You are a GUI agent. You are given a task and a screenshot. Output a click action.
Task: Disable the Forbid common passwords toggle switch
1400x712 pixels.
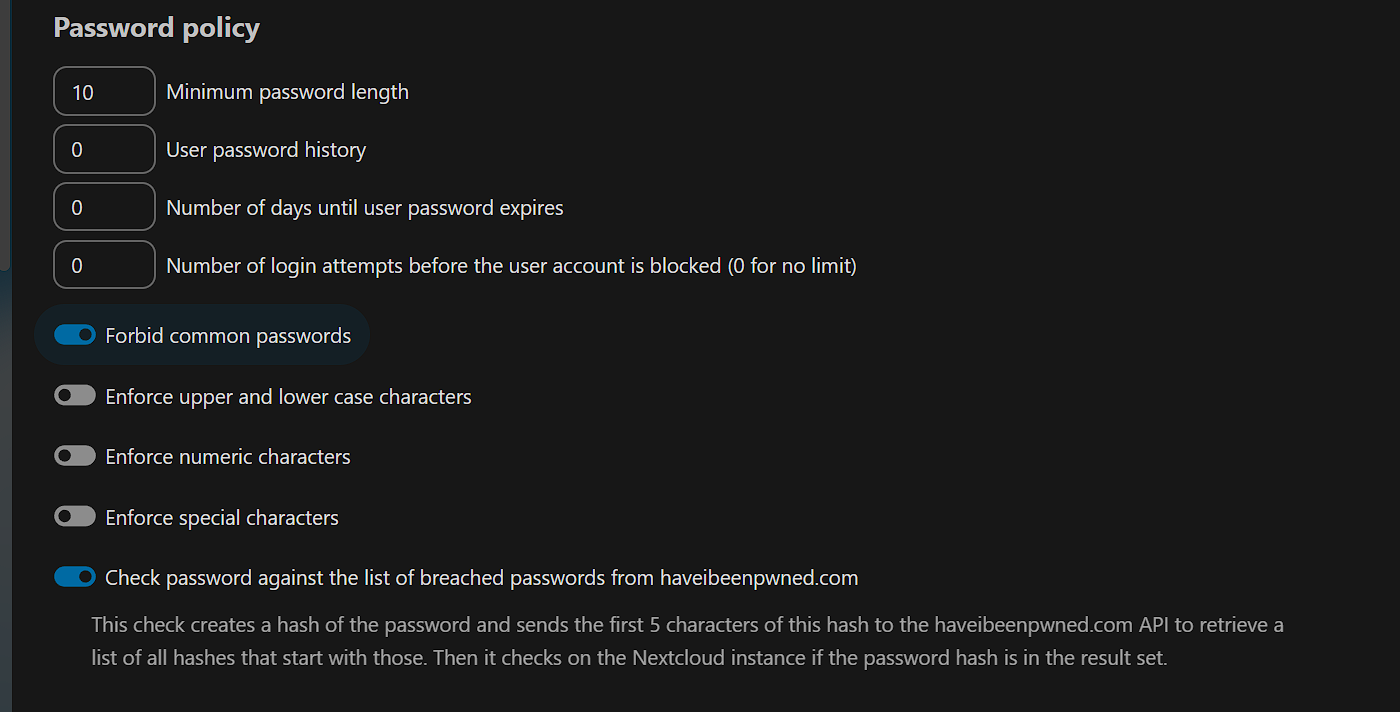pos(75,336)
